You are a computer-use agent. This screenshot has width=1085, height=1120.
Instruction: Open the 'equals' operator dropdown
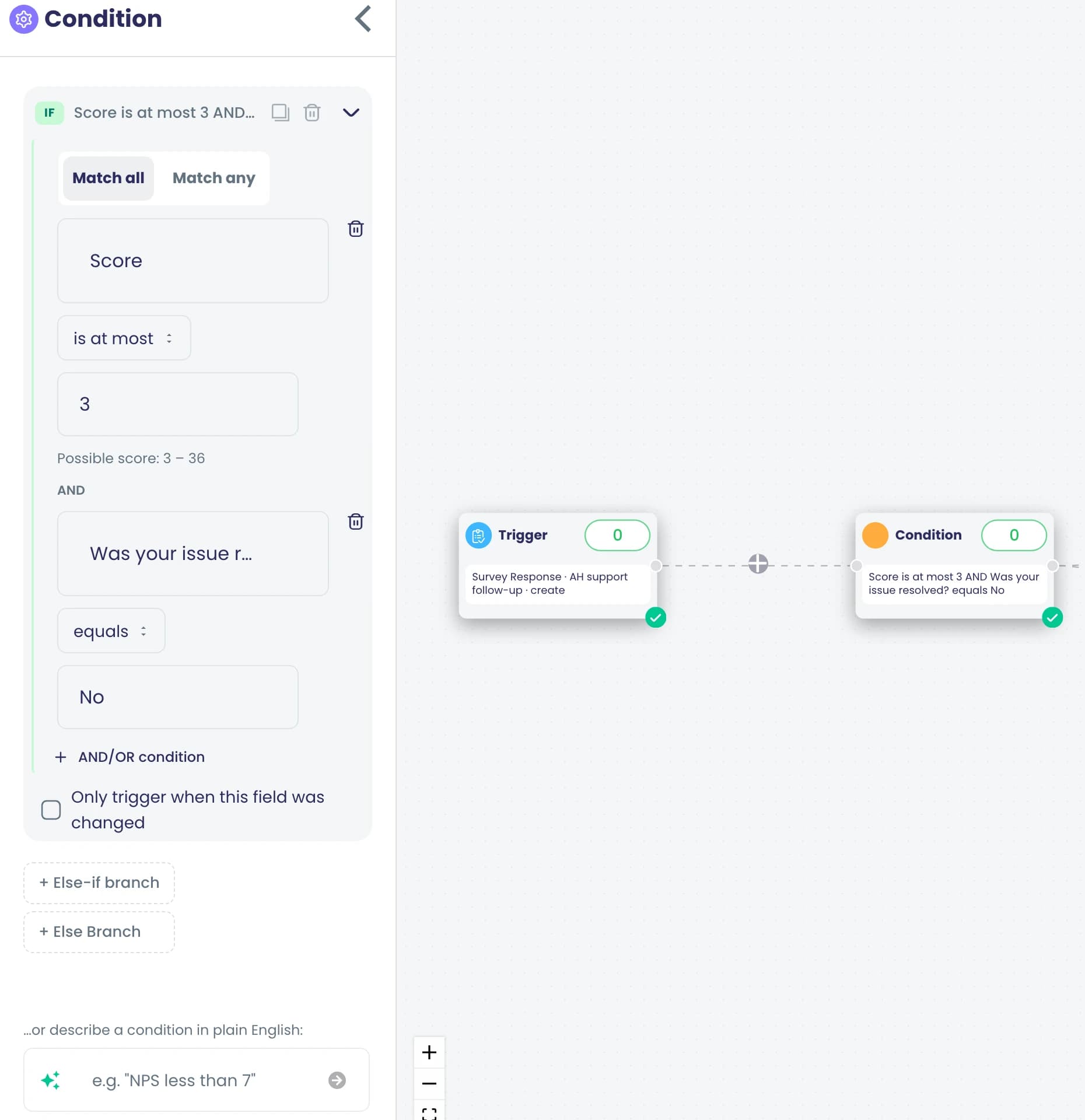(x=111, y=631)
